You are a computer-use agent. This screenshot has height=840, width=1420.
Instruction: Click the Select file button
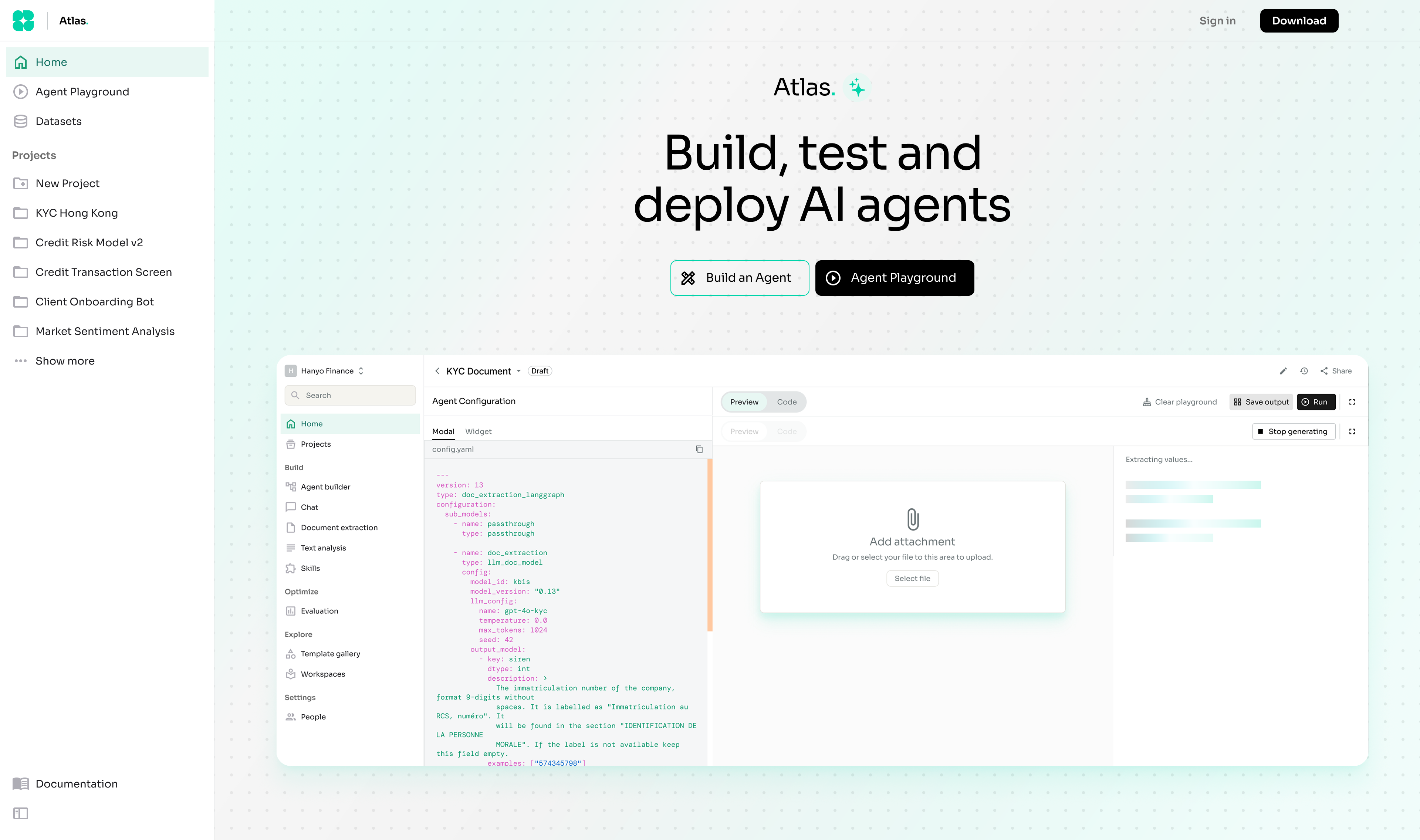912,579
